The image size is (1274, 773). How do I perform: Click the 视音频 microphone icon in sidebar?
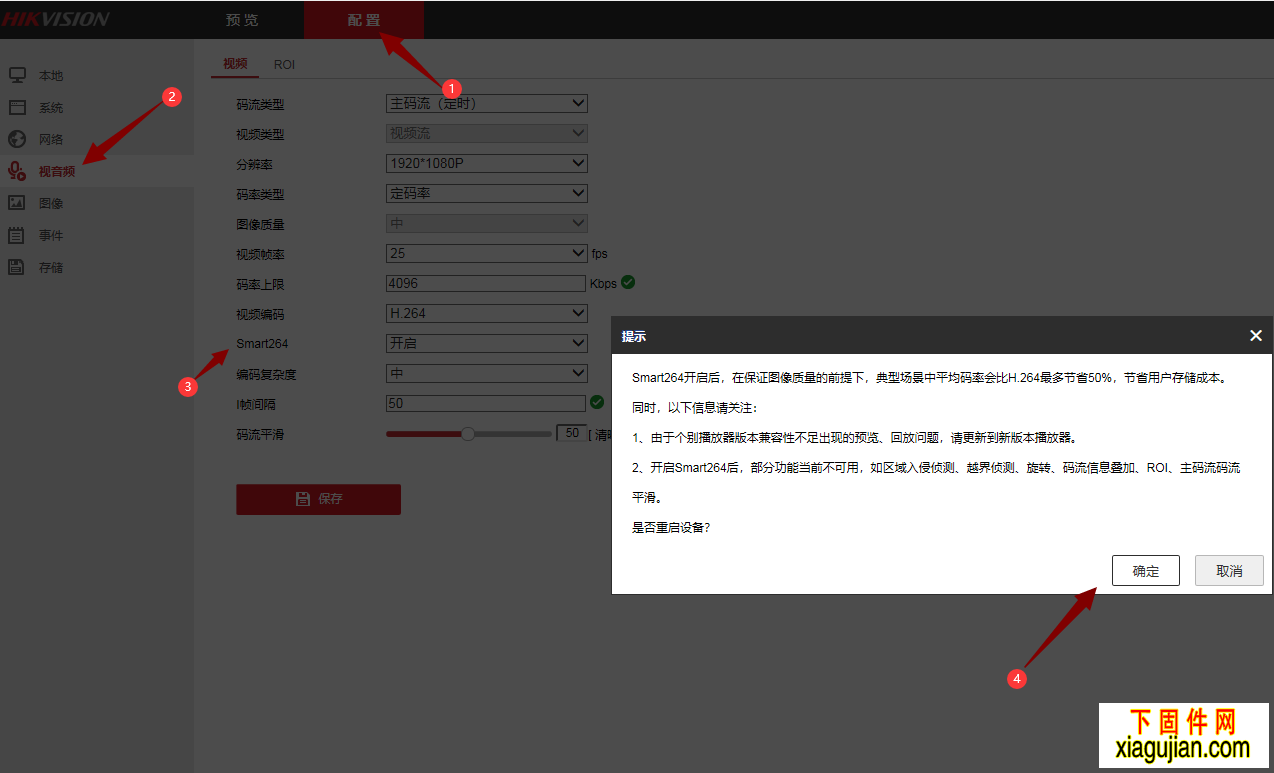(17, 171)
